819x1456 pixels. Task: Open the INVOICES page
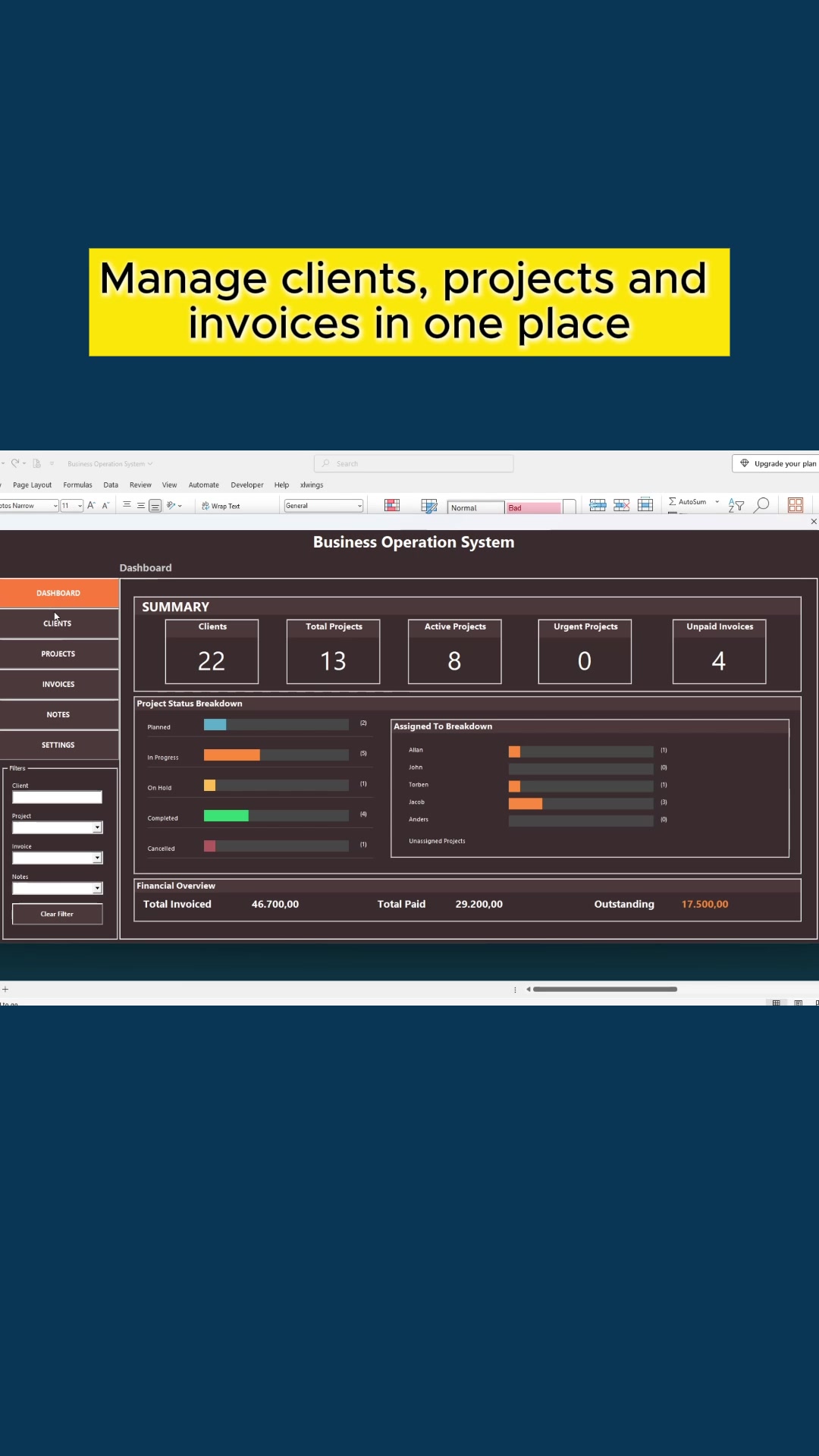click(59, 684)
